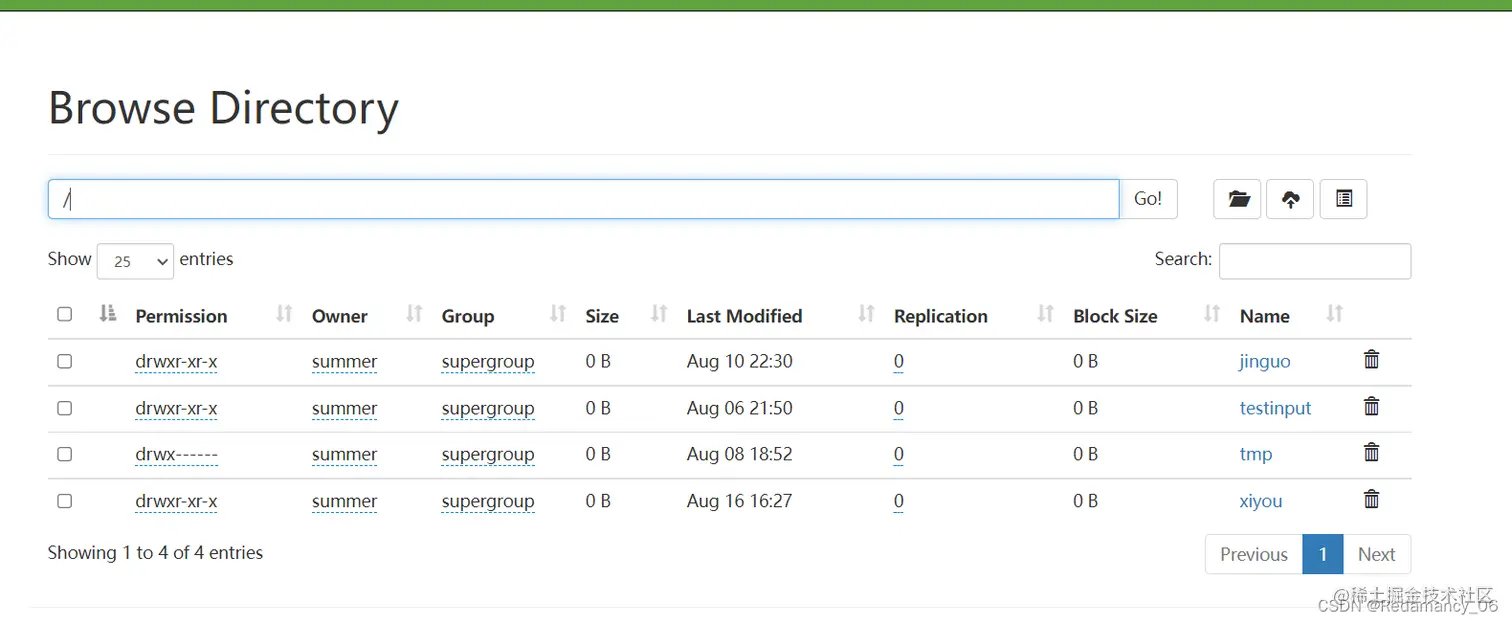Viewport: 1512px width, 624px height.
Task: Click the Search input field
Action: [1314, 261]
